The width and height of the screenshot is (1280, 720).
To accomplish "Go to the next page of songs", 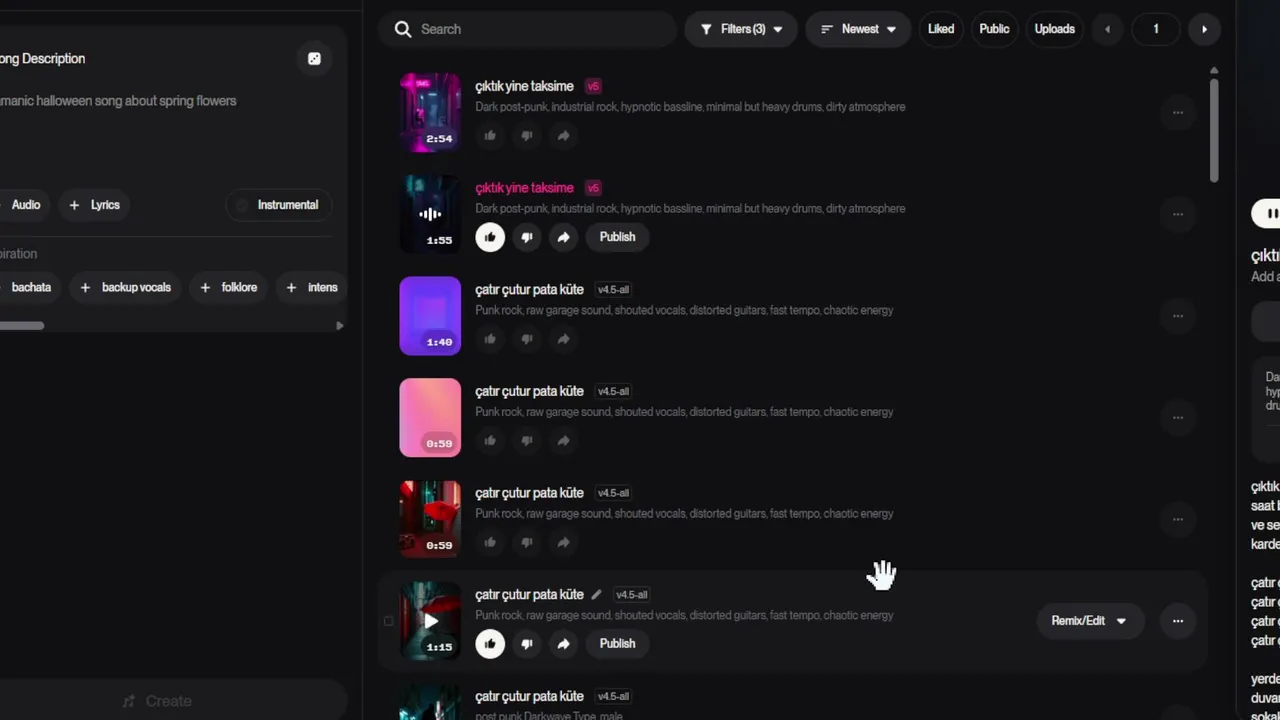I will [x=1204, y=29].
